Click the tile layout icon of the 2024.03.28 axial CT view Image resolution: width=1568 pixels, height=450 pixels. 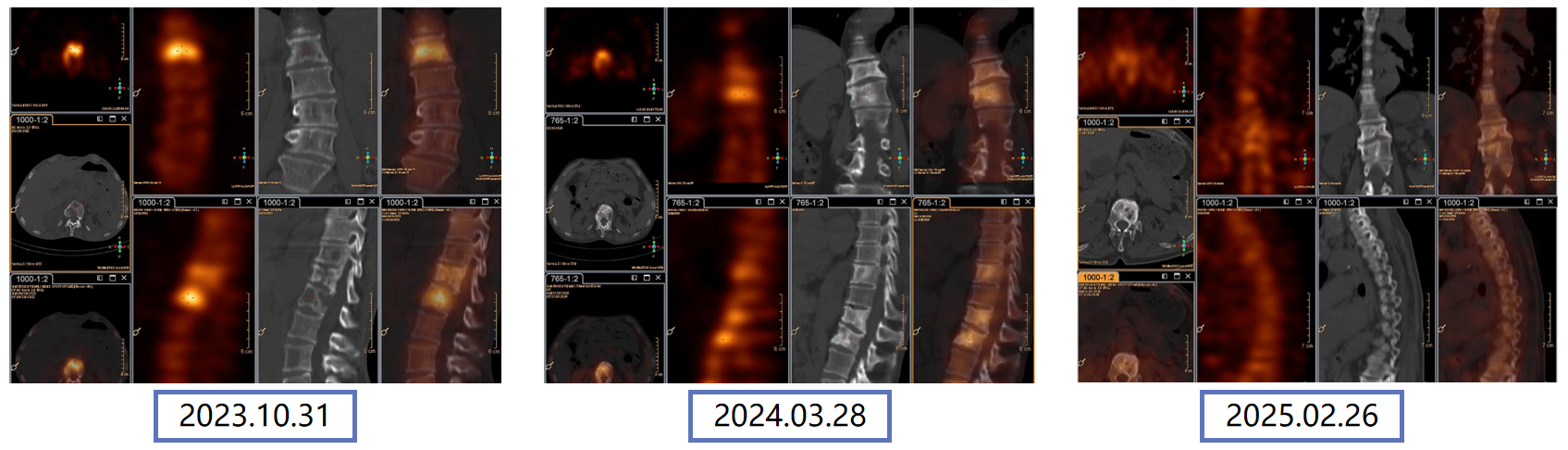click(634, 120)
